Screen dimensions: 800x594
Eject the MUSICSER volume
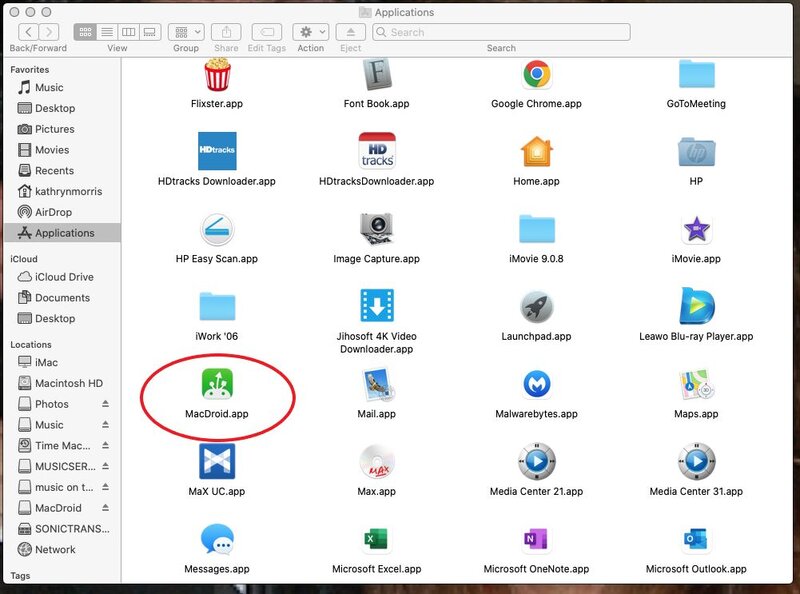[x=105, y=466]
